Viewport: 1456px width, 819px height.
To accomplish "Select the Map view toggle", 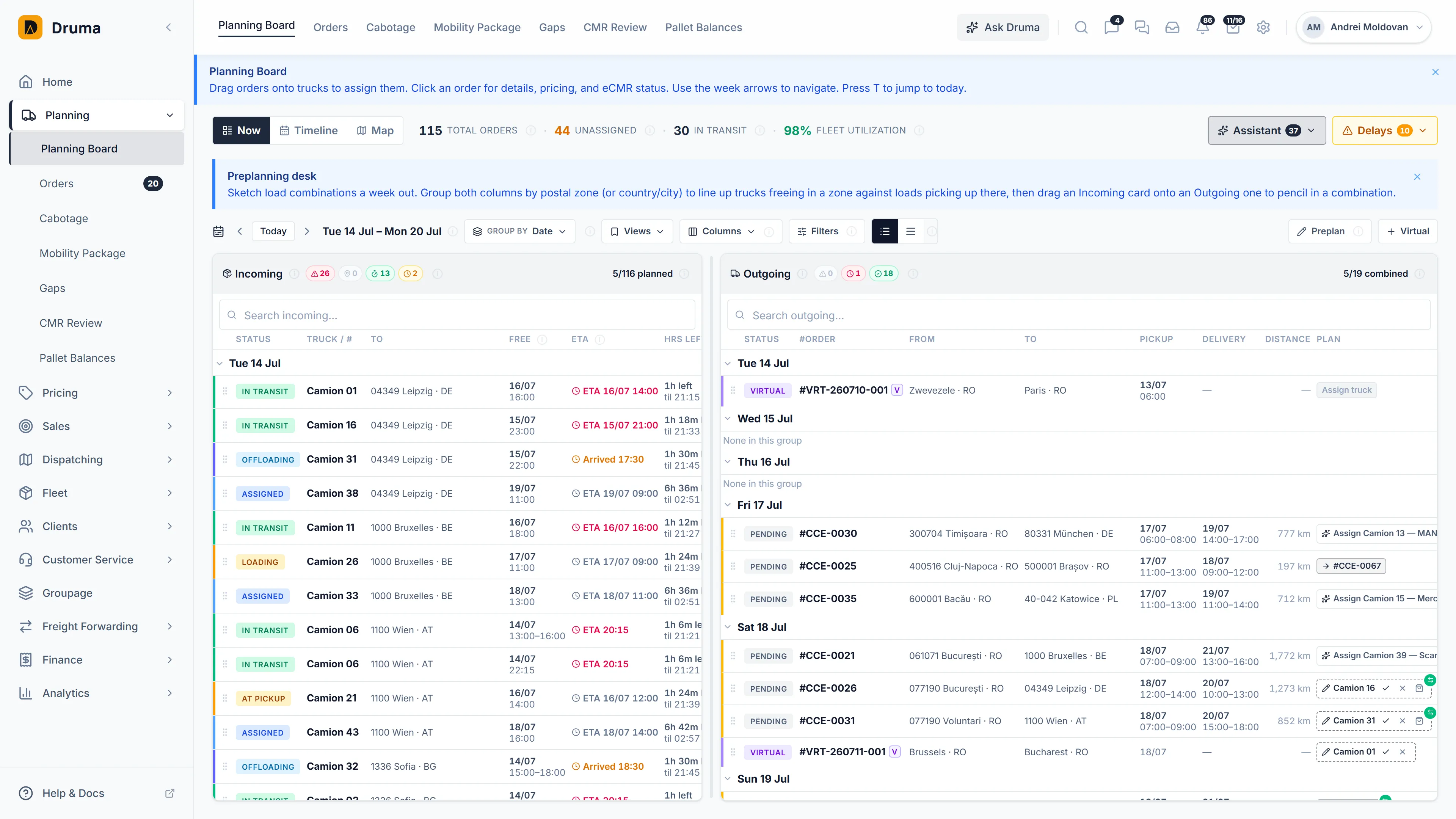I will click(x=375, y=130).
